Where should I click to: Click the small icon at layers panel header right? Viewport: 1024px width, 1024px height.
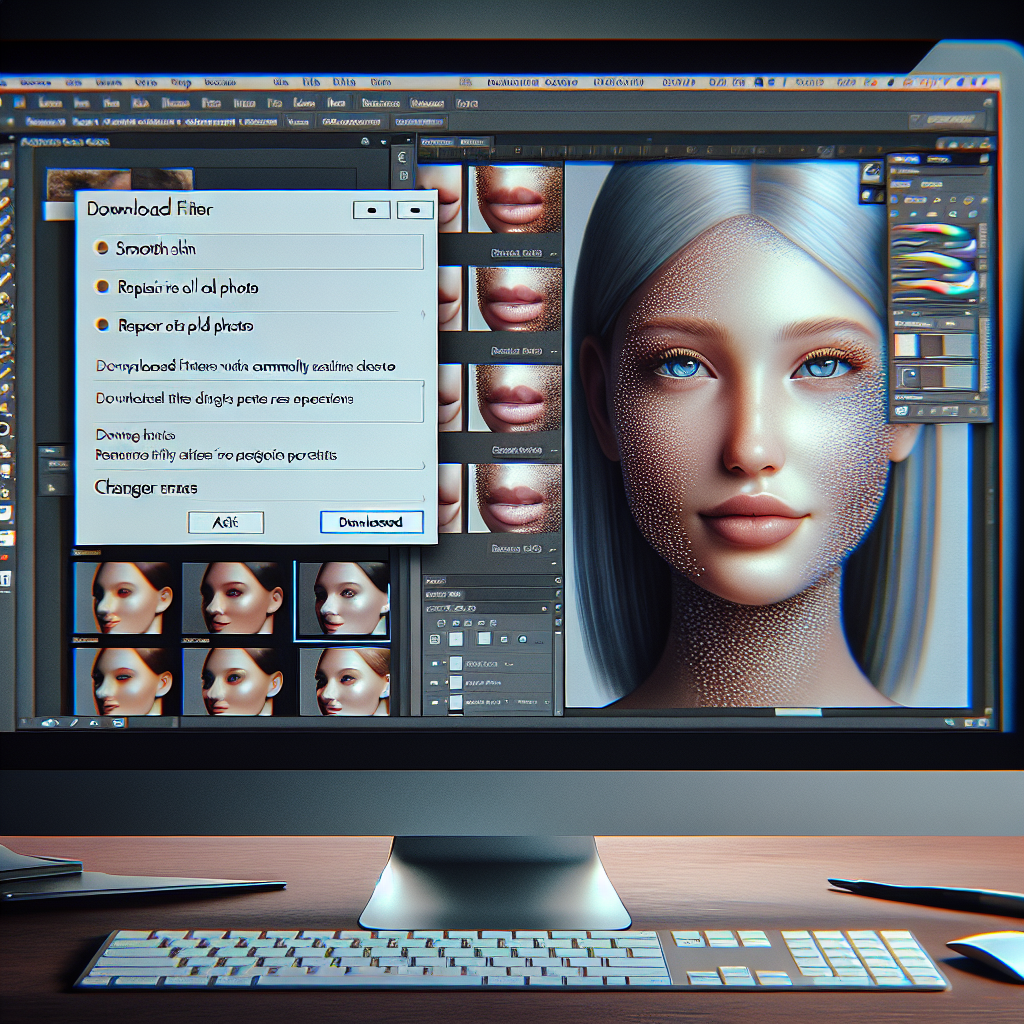click(557, 580)
